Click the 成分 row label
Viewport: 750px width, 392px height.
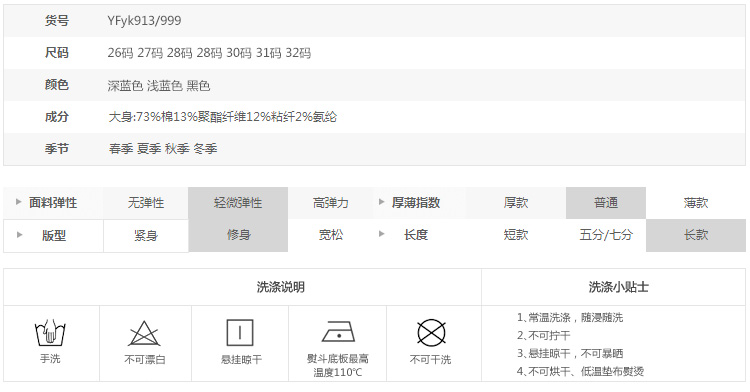tap(56, 117)
